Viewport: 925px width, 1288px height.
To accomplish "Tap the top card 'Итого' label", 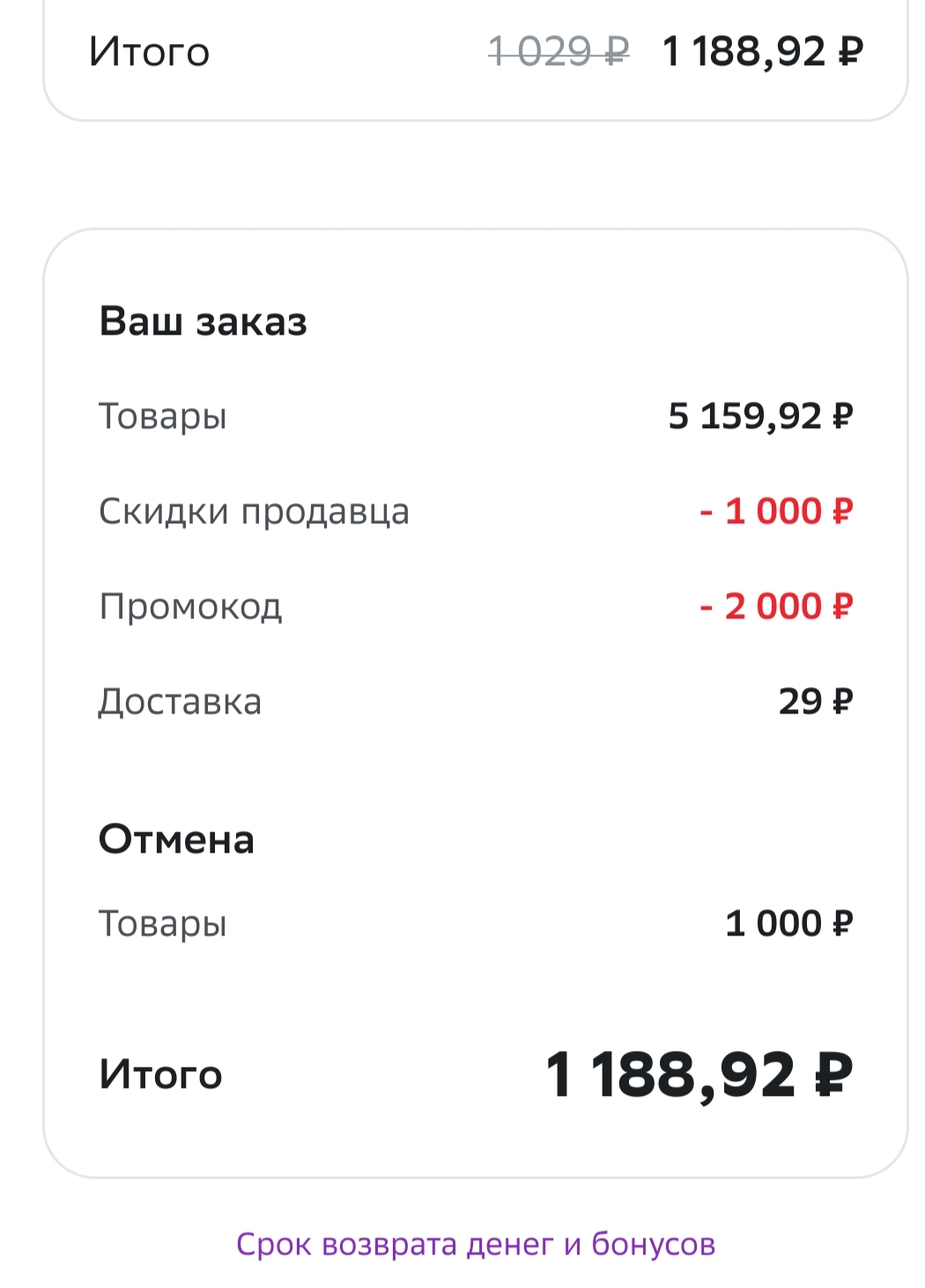I will [x=149, y=52].
